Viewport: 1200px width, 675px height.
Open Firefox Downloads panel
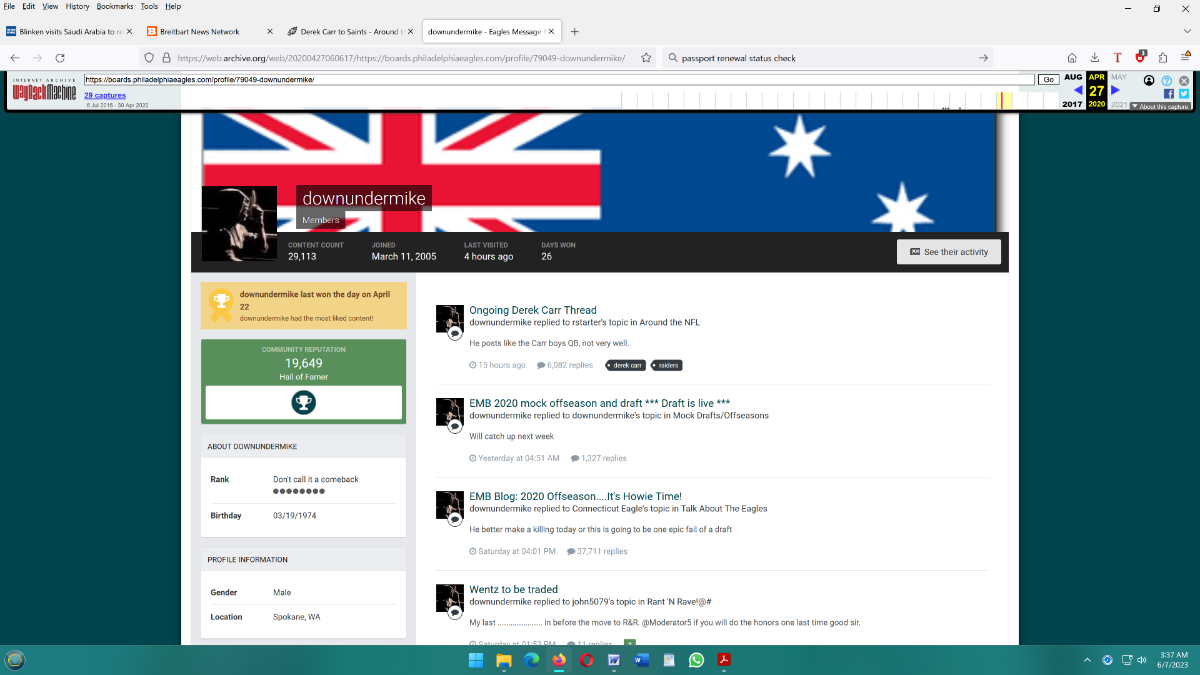(x=1095, y=58)
